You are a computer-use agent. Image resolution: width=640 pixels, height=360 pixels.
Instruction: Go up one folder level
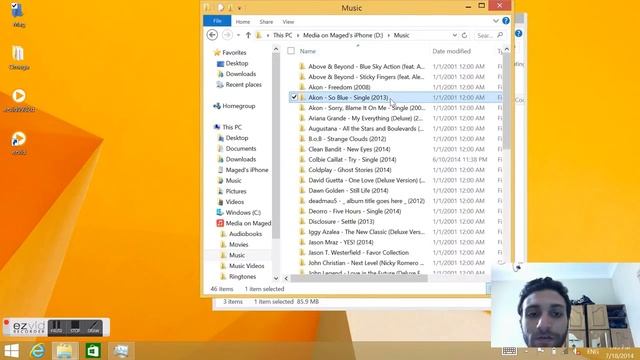[248, 36]
